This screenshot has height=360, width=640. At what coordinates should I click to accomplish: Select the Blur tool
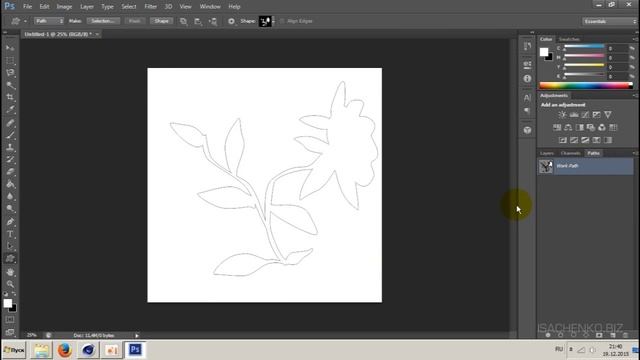pos(10,196)
